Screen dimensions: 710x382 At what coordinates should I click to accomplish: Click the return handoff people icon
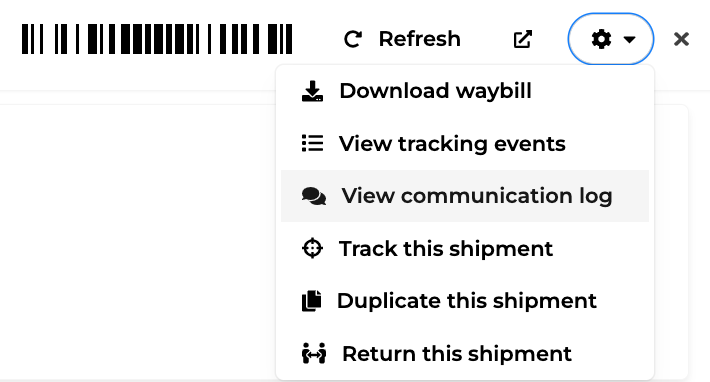(314, 353)
